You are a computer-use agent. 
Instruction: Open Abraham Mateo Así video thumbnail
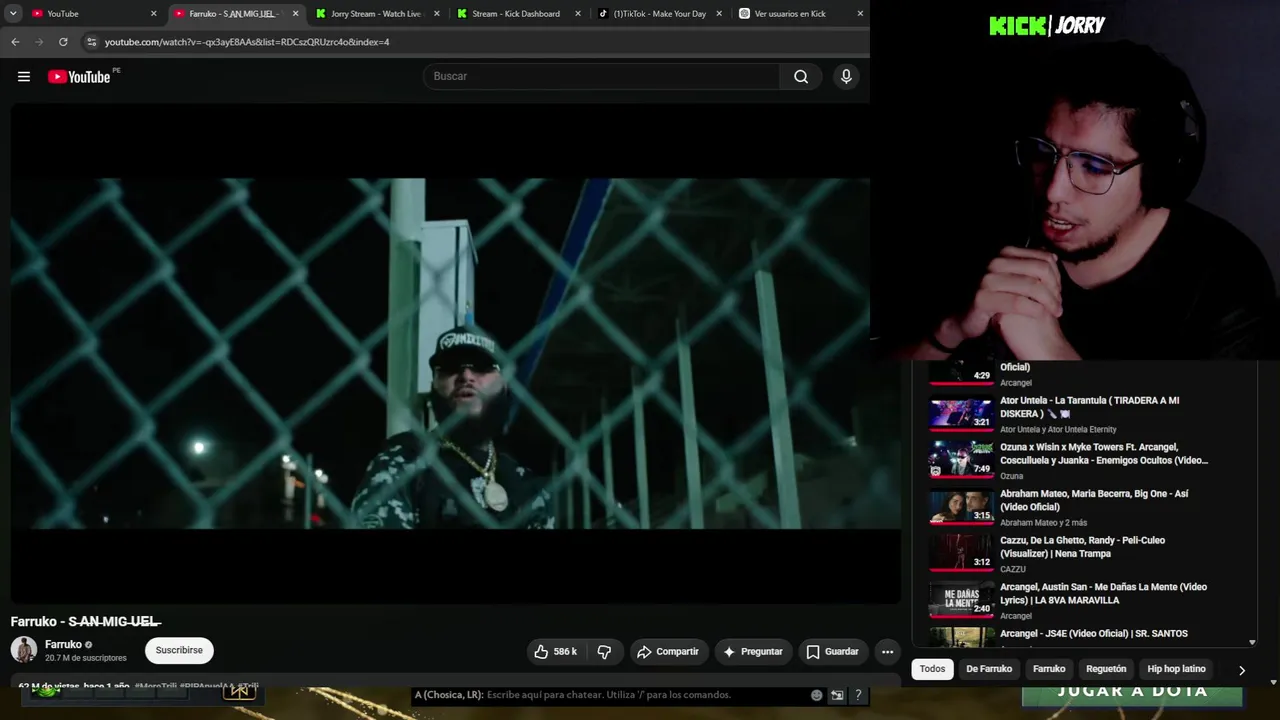coord(961,506)
